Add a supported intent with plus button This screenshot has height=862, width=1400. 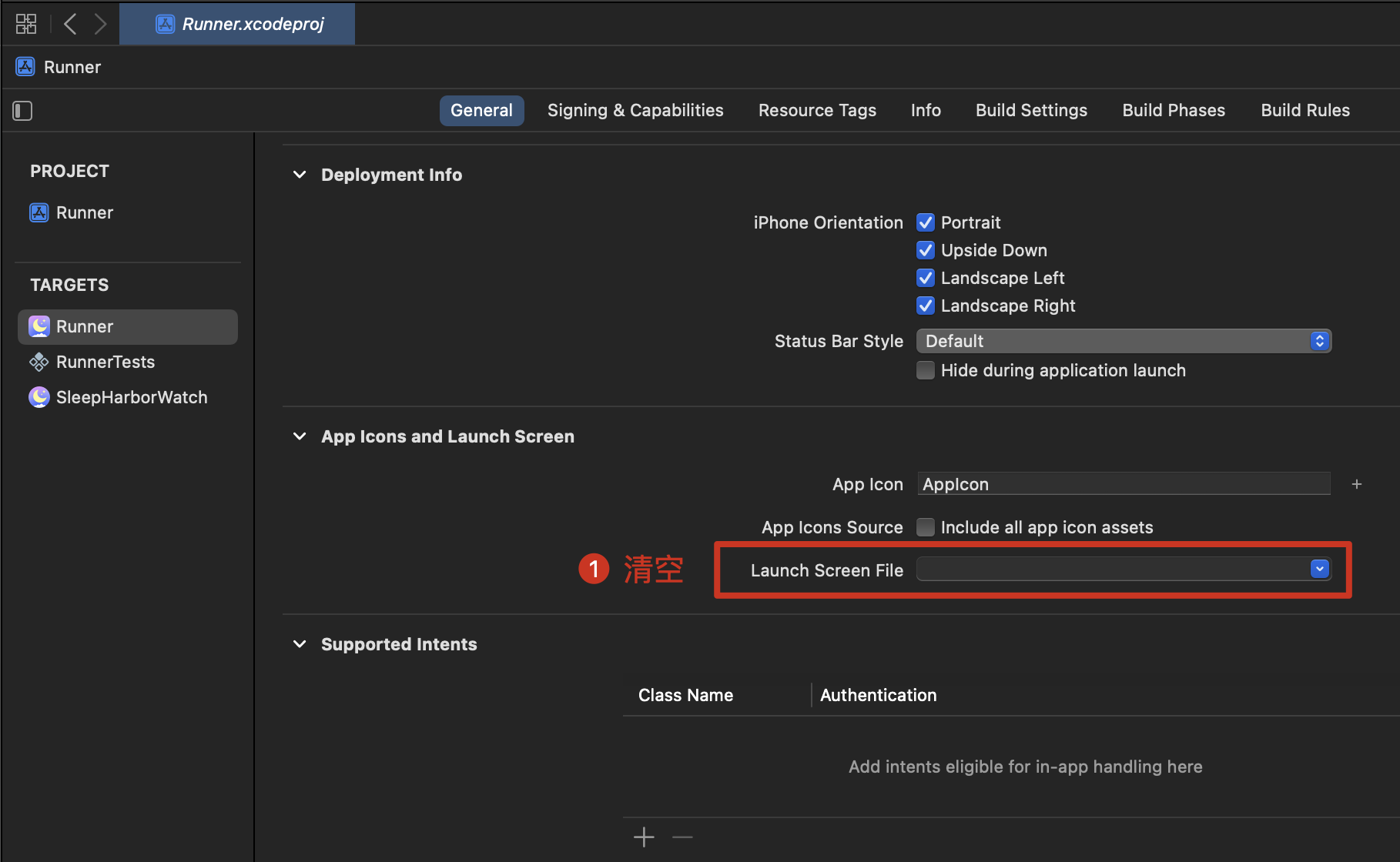click(x=644, y=837)
